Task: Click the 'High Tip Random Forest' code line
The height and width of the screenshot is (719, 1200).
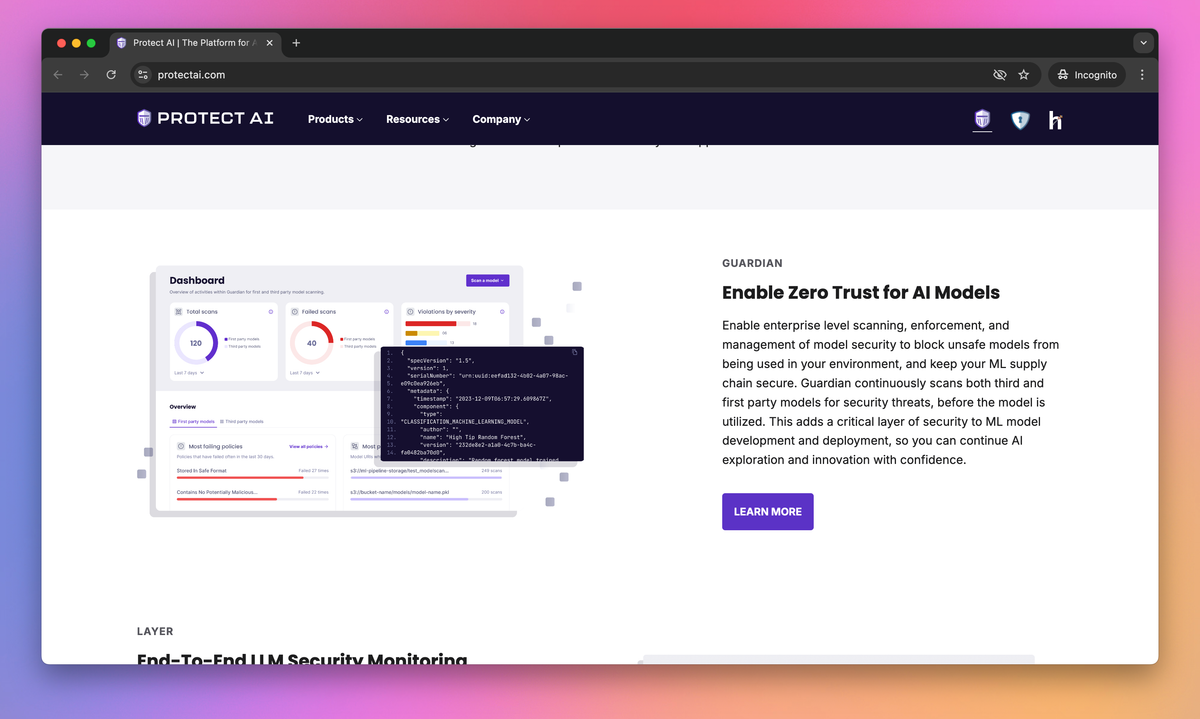Action: 472,437
